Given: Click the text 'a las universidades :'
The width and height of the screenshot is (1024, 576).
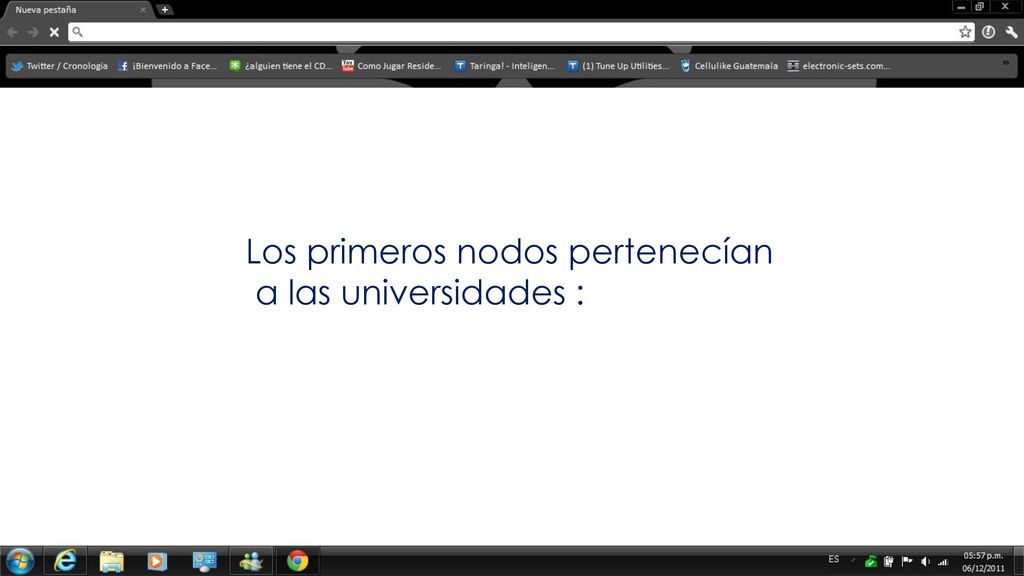Looking at the screenshot, I should 420,293.
